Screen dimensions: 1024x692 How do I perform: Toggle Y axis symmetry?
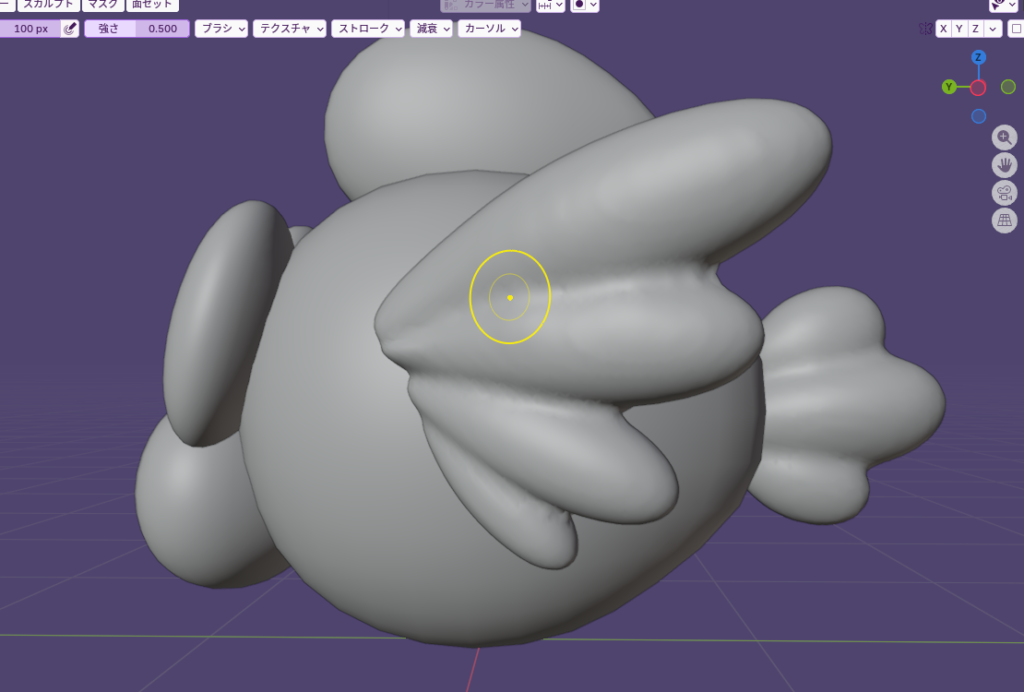959,29
